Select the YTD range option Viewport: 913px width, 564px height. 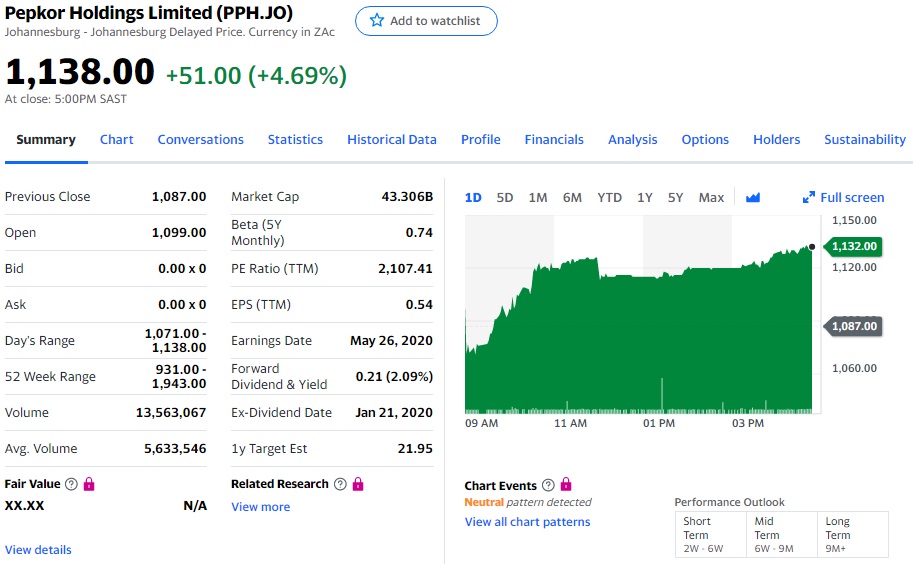609,197
